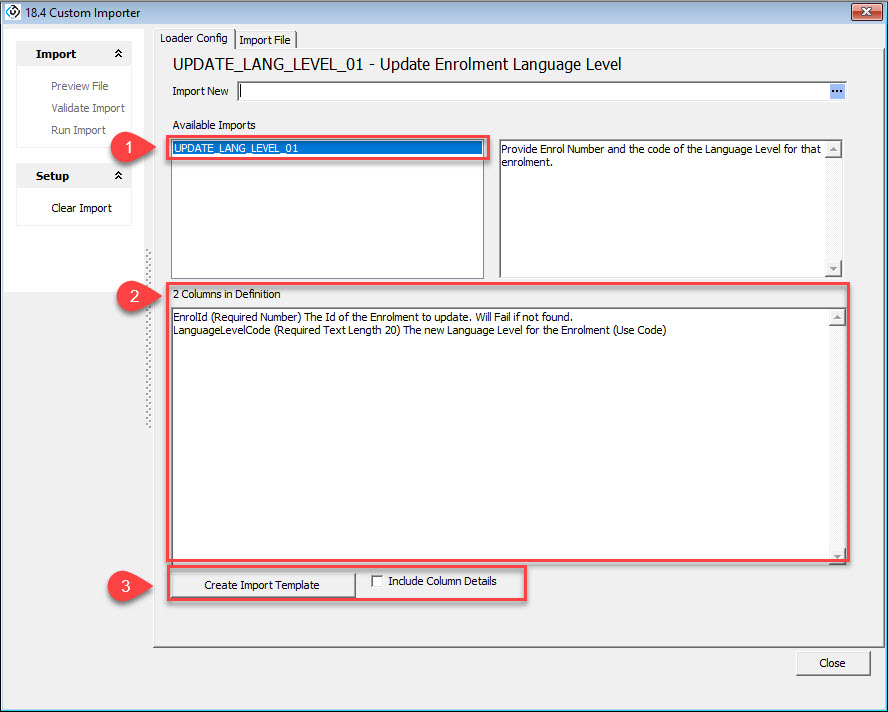This screenshot has height=712, width=888.
Task: Click into the Import New text field
Action: tap(530, 91)
